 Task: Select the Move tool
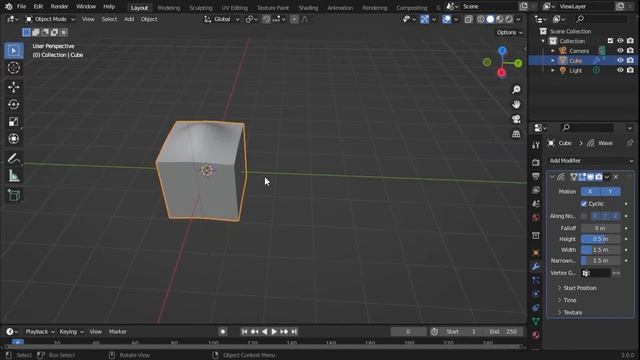(x=13, y=87)
